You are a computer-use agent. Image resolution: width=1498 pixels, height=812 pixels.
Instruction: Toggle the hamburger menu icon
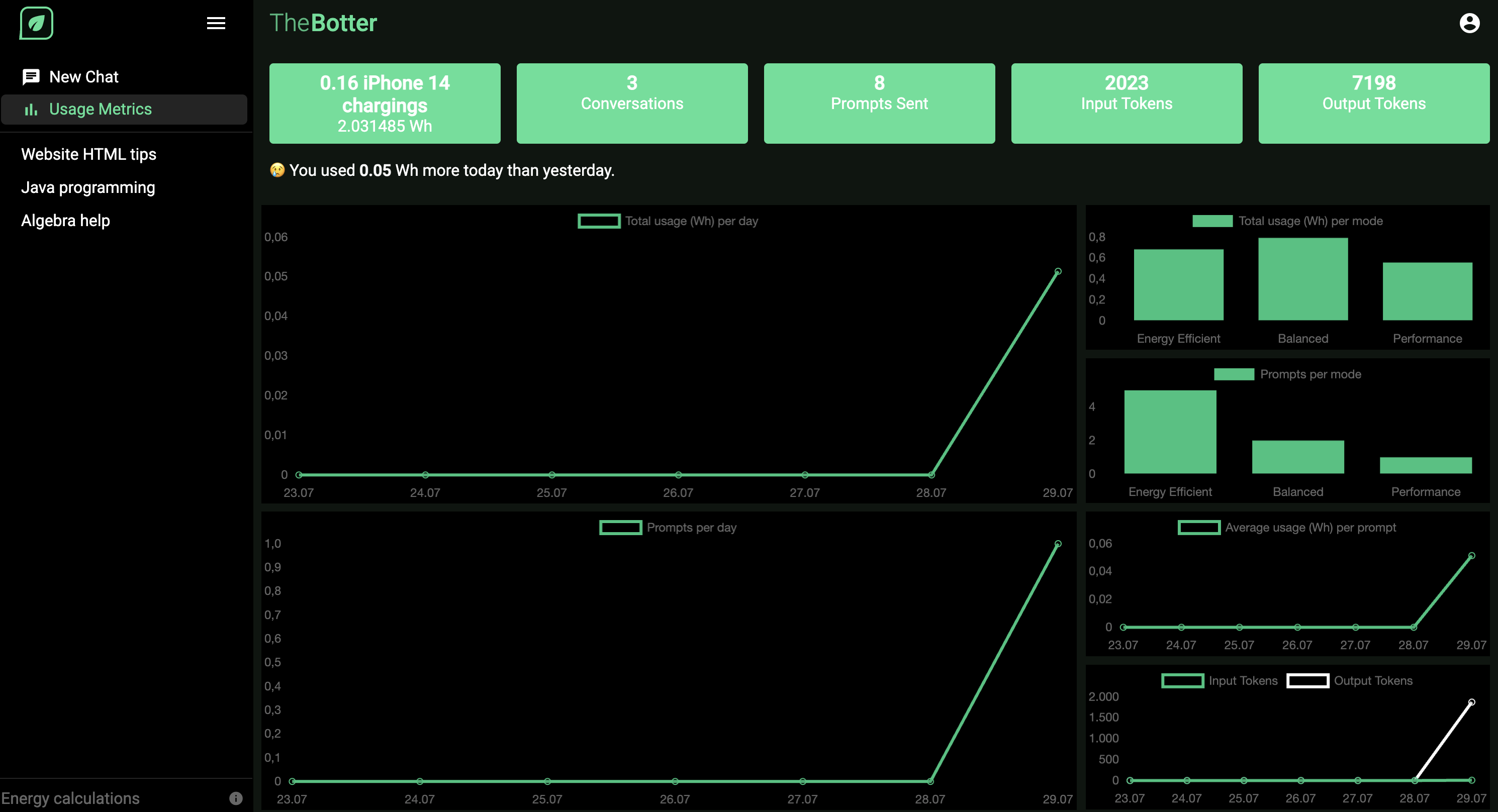[216, 23]
